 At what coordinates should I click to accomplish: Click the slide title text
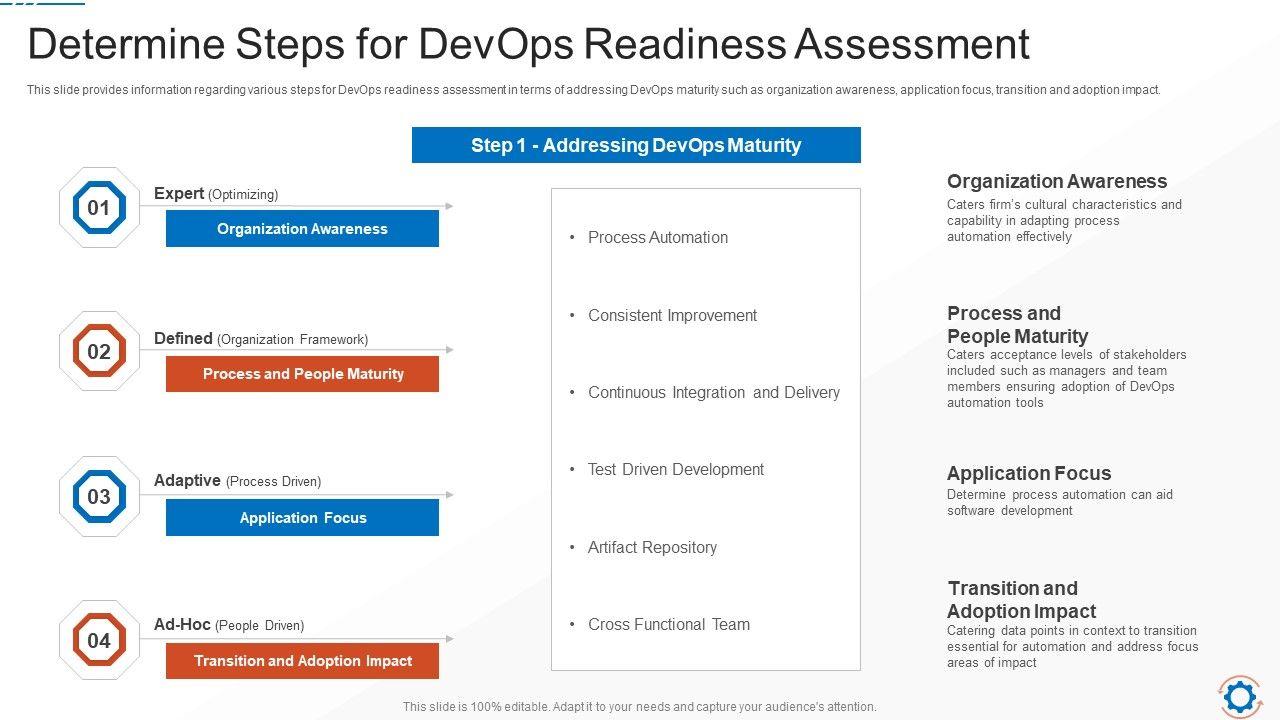[528, 45]
